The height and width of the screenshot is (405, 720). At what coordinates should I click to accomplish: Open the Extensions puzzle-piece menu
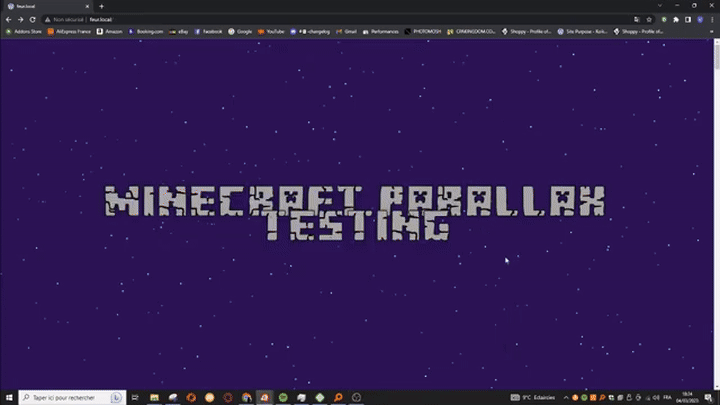coord(676,20)
